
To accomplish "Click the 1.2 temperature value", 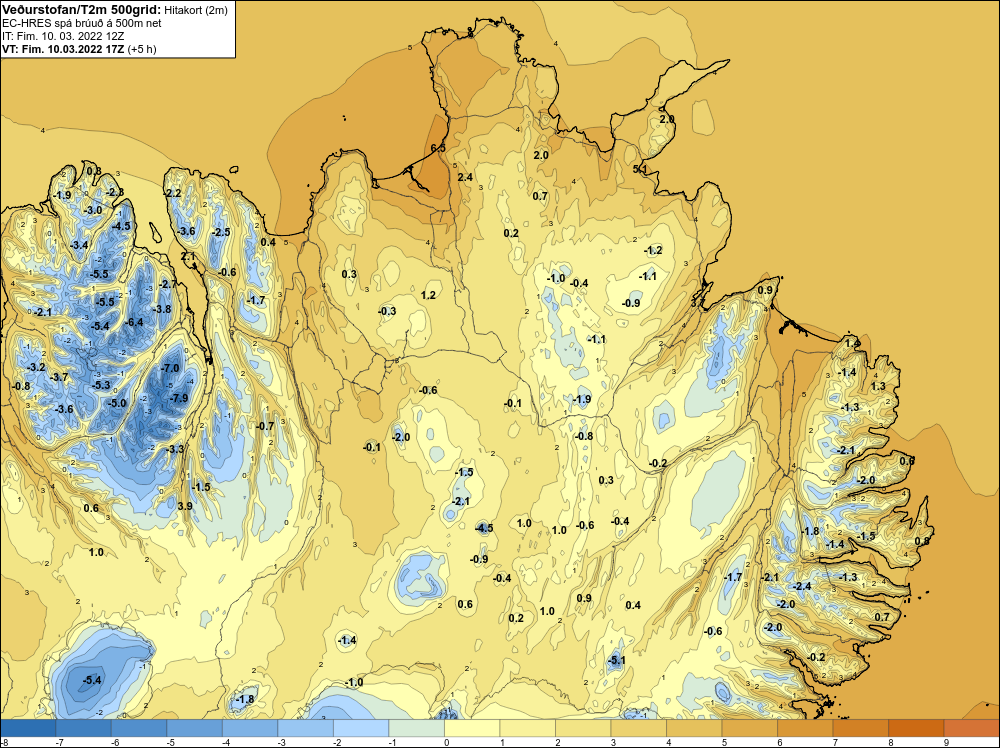I will pos(429,295).
